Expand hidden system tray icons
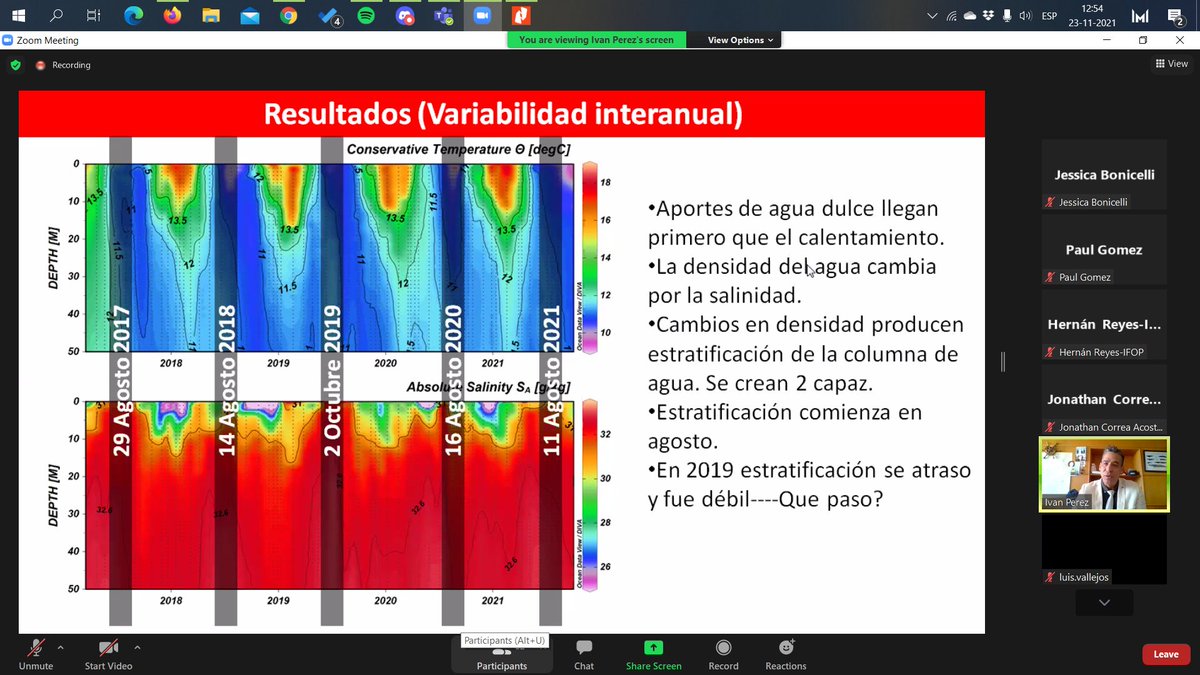Image resolution: width=1200 pixels, height=675 pixels. click(933, 15)
